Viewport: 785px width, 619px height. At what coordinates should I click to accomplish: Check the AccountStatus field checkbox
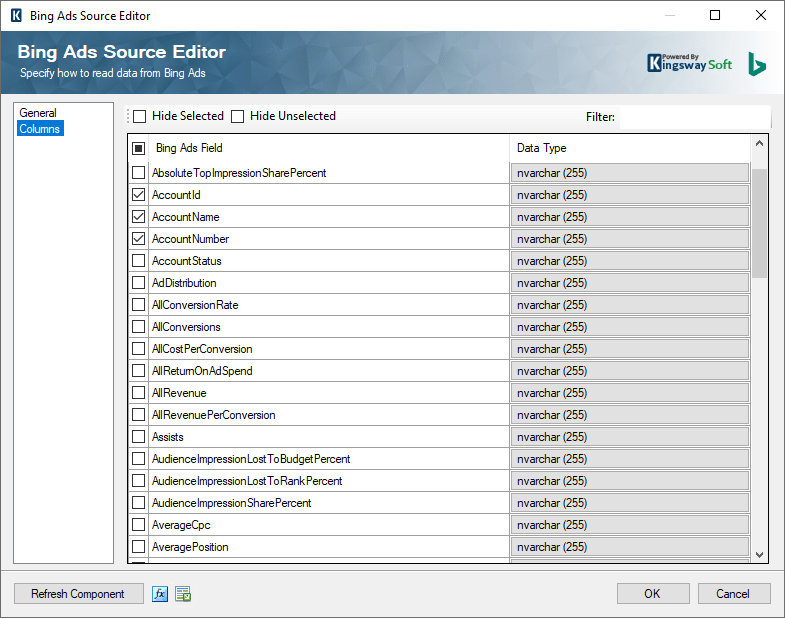tap(139, 261)
